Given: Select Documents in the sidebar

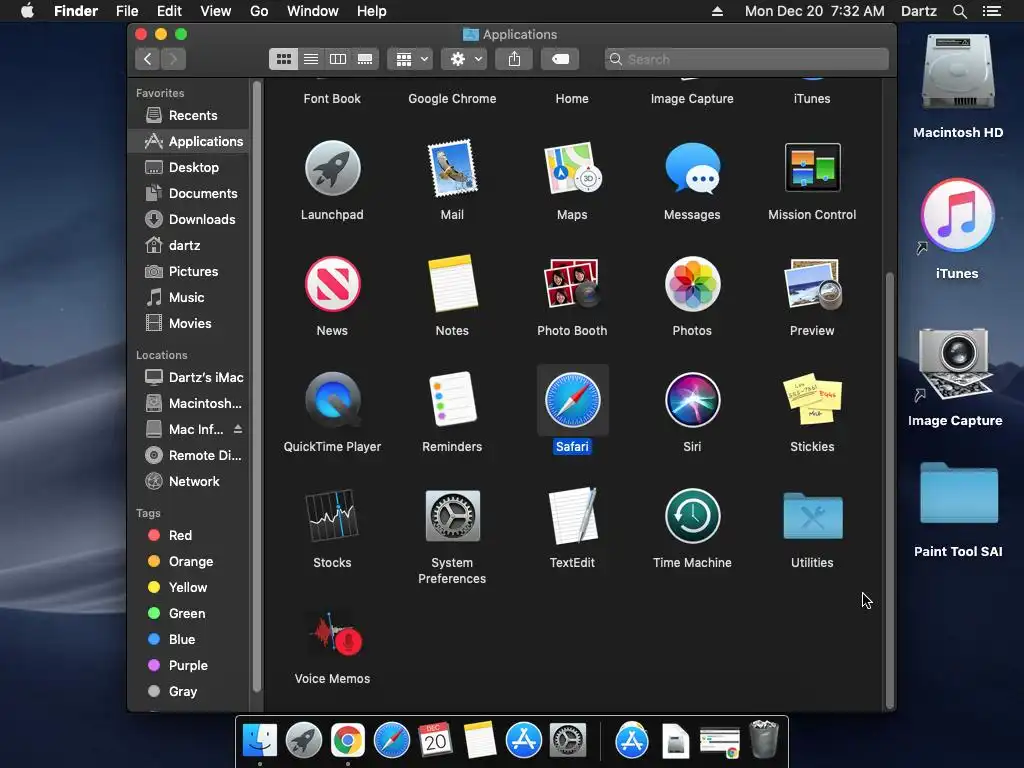Looking at the screenshot, I should pos(189,193).
